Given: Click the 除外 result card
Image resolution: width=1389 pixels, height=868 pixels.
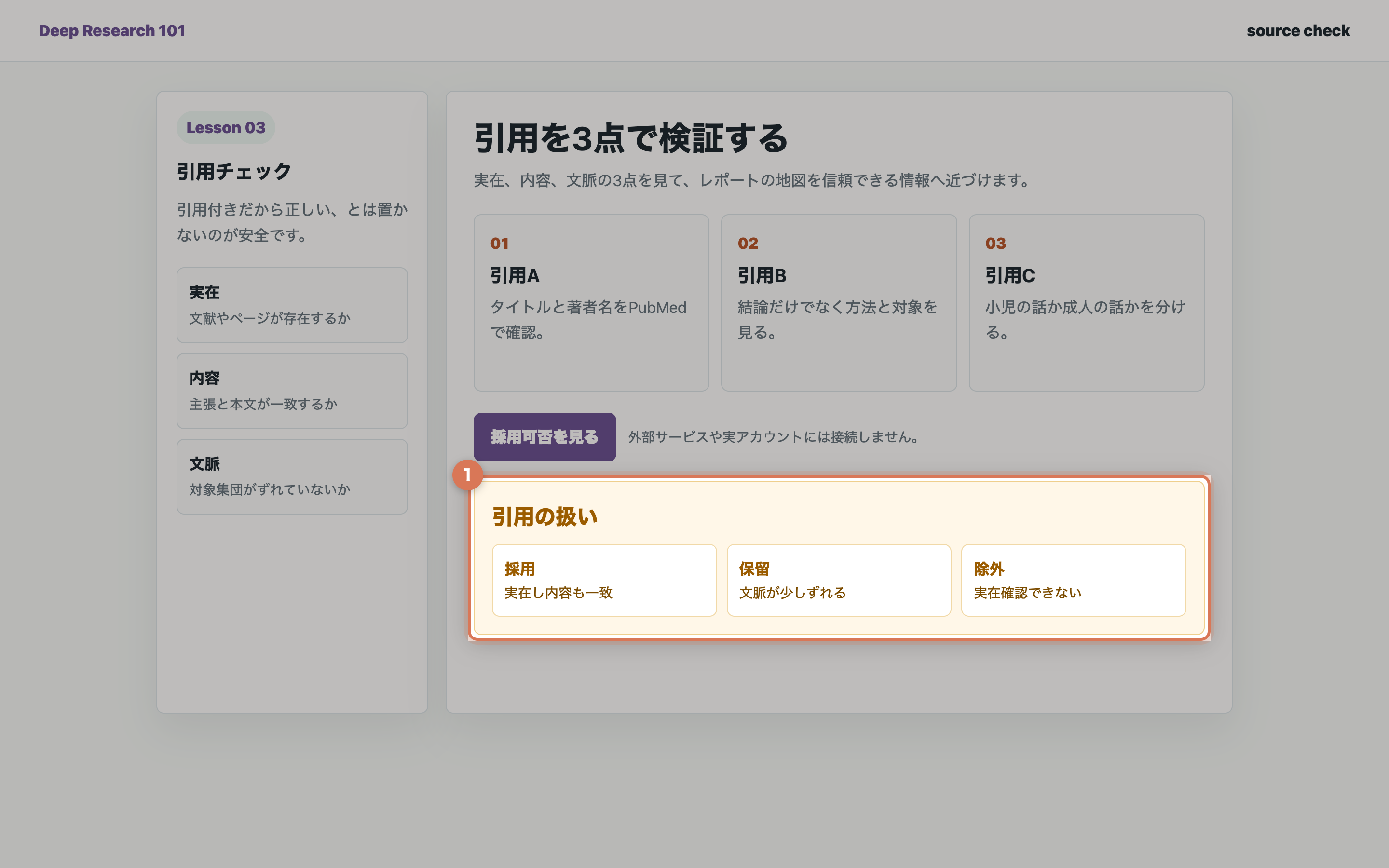Looking at the screenshot, I should coord(1073,580).
